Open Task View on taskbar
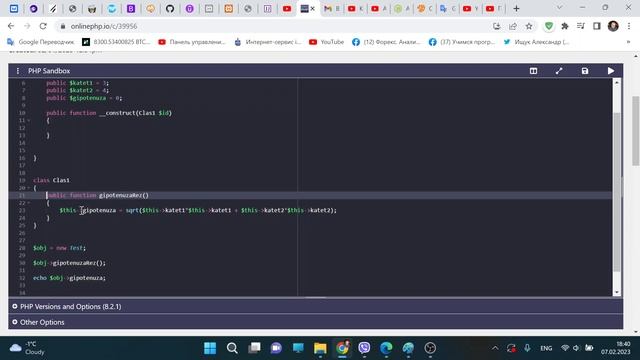 click(x=254, y=348)
